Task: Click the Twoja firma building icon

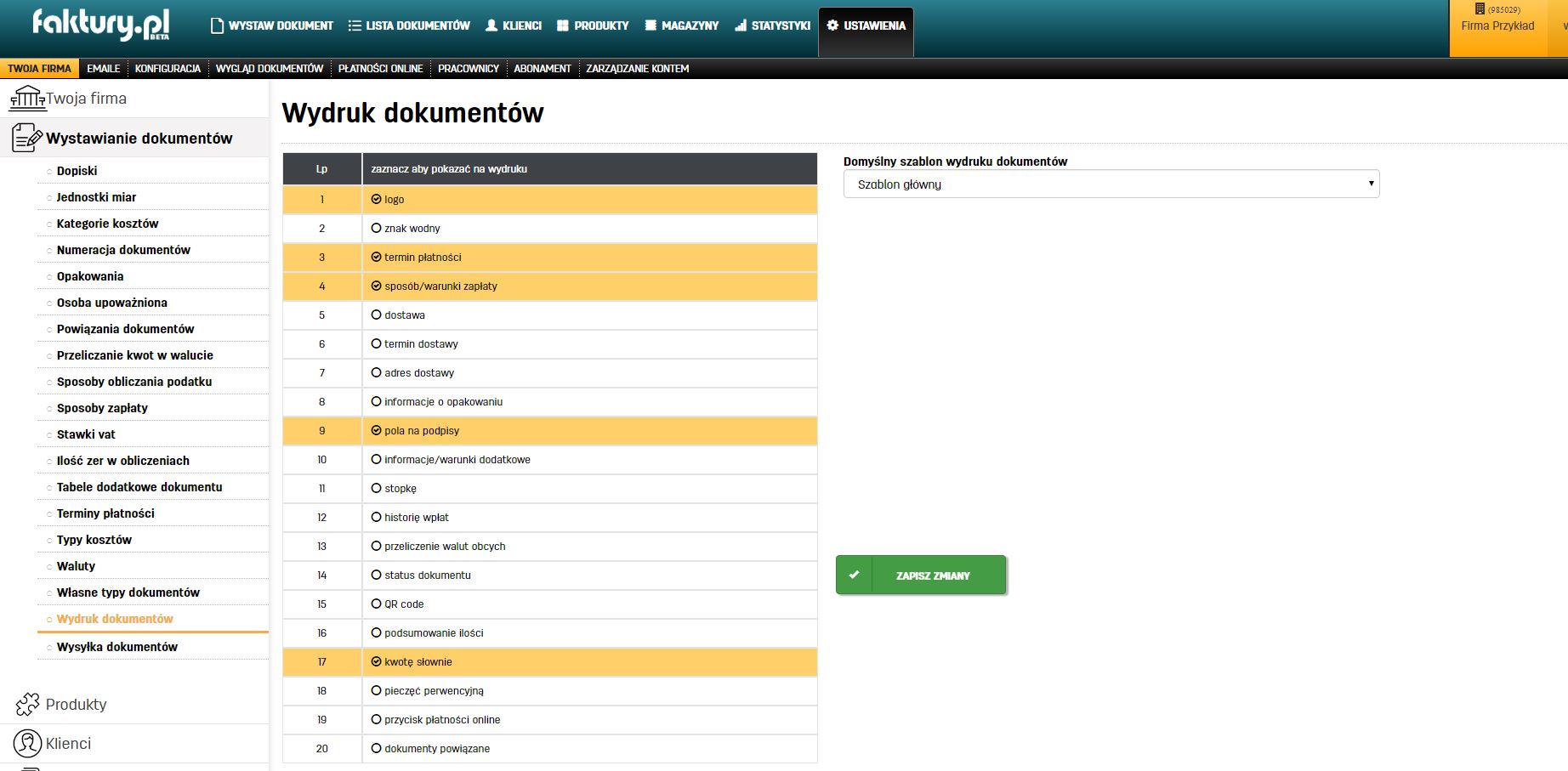Action: point(27,99)
